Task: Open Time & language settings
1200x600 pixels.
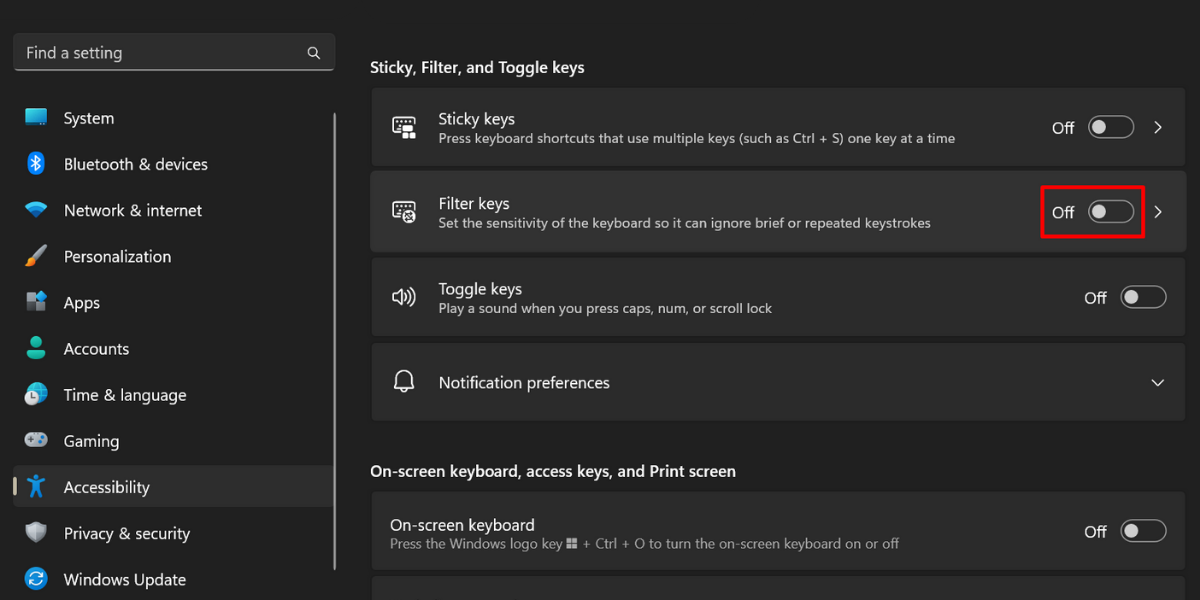Action: 125,394
